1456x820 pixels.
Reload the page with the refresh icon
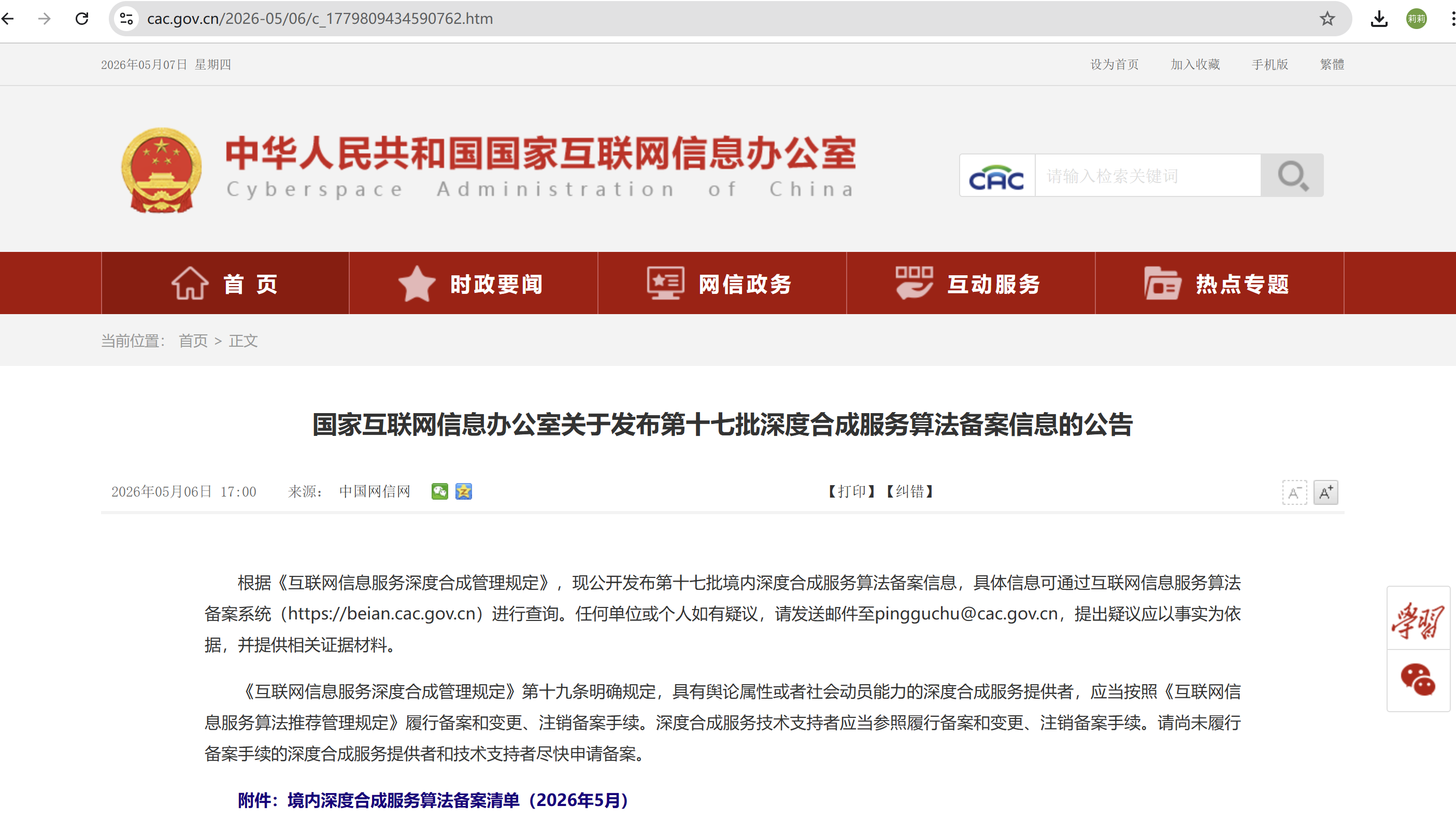tap(82, 19)
